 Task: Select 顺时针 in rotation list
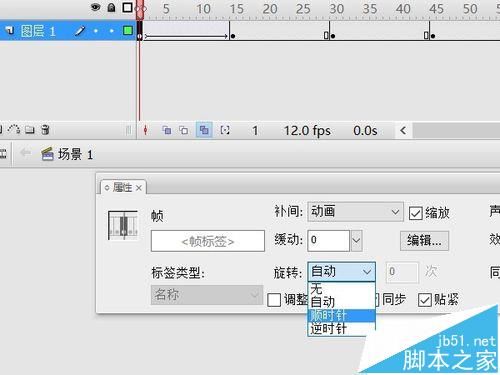coord(341,315)
